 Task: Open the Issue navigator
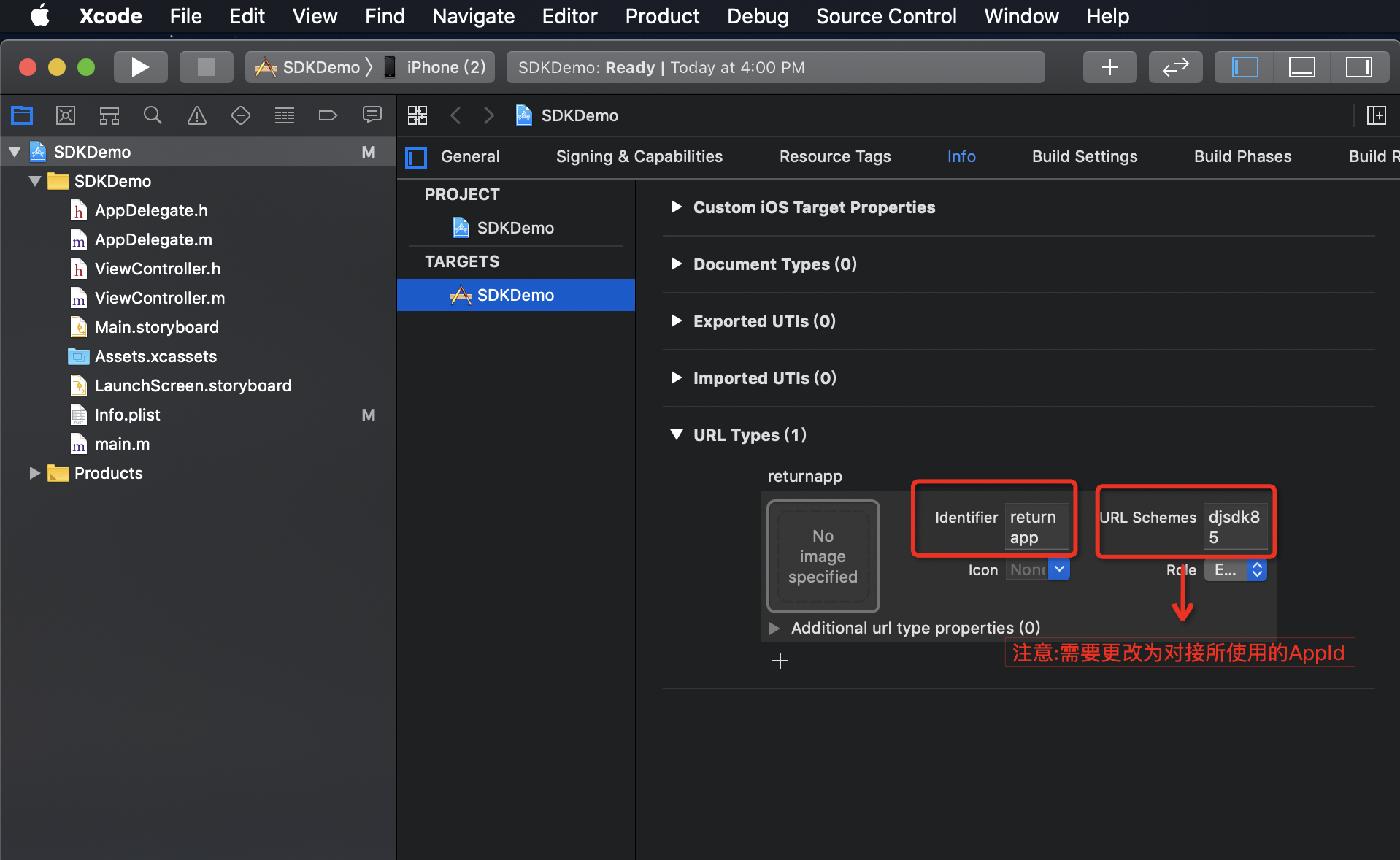[x=197, y=115]
